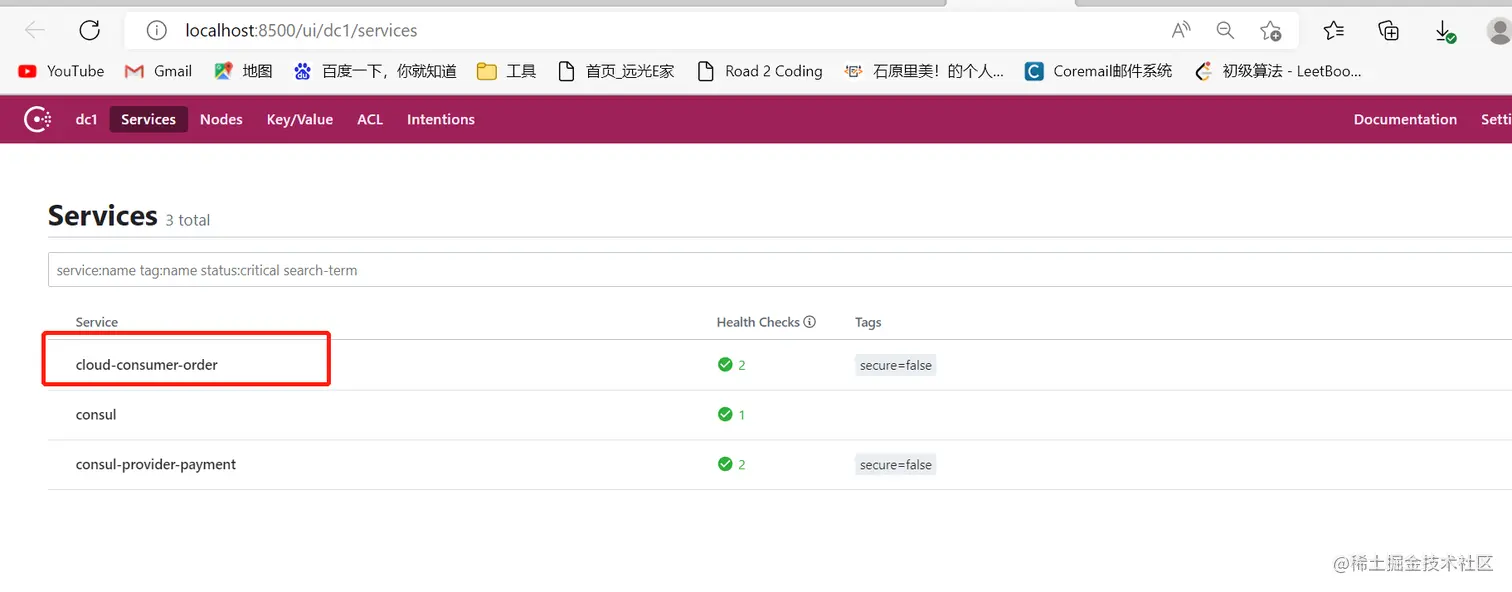Click the read aloud icon
The image size is (1512, 592).
(1181, 31)
